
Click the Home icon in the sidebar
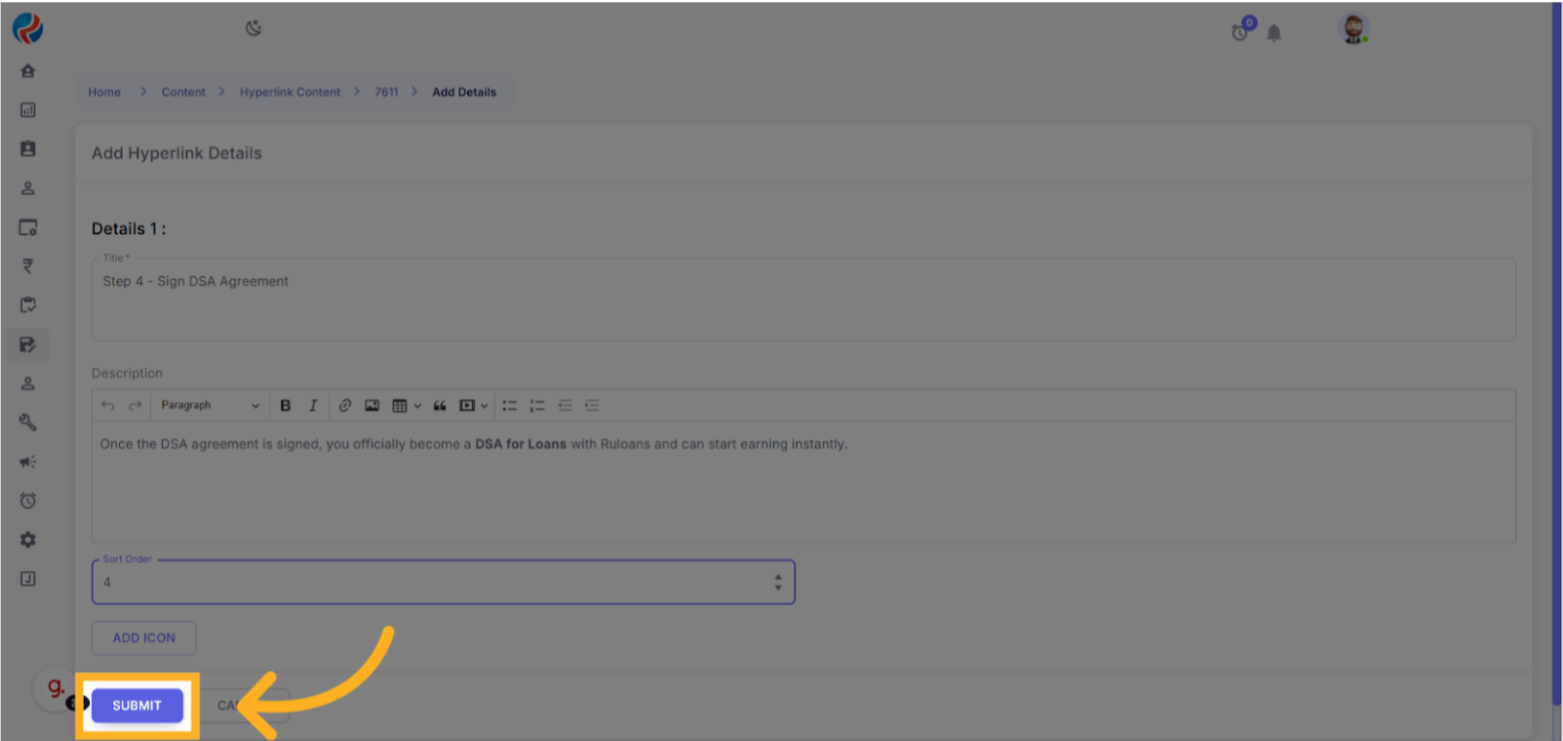pos(28,71)
